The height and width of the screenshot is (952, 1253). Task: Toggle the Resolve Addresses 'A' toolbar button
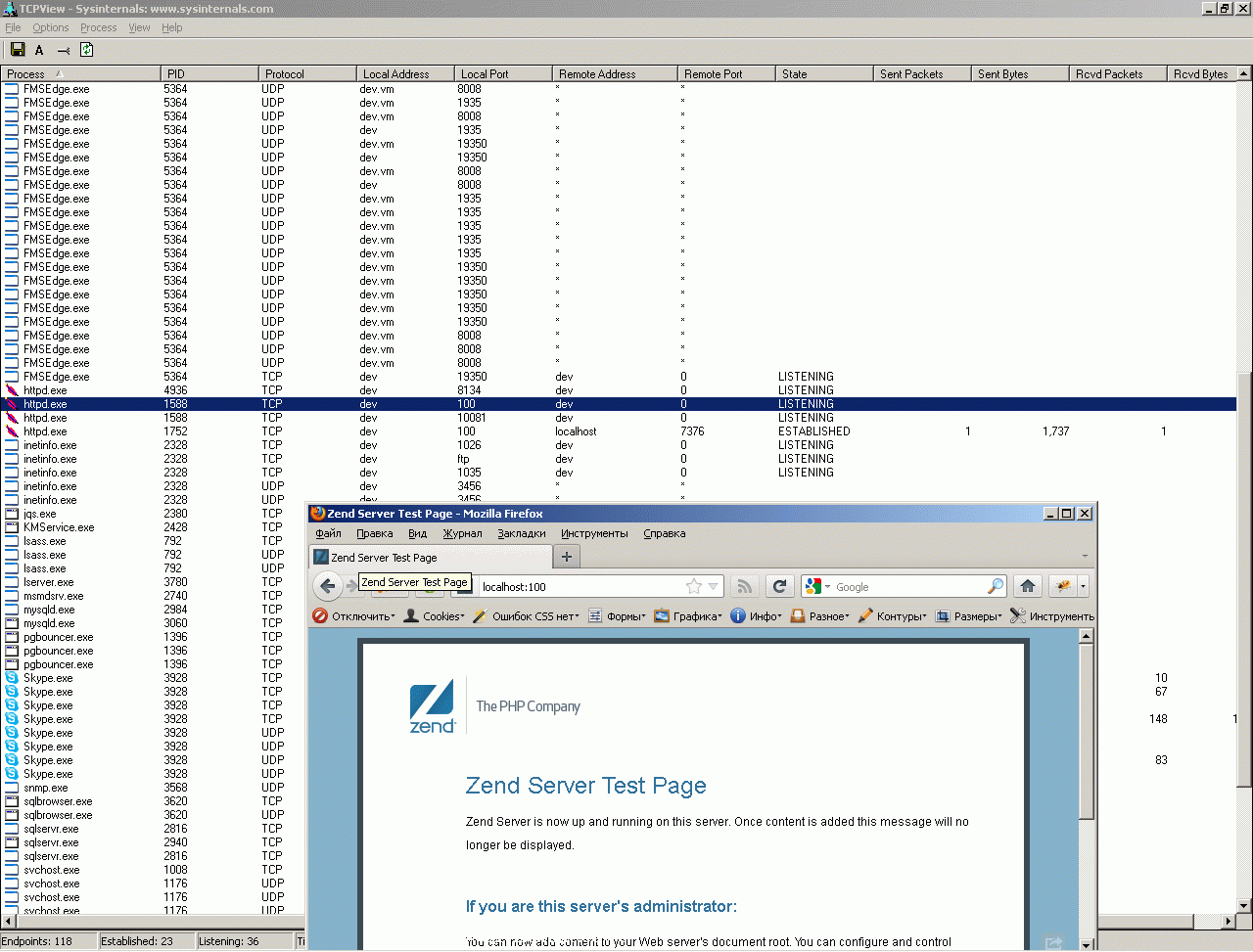pos(39,50)
